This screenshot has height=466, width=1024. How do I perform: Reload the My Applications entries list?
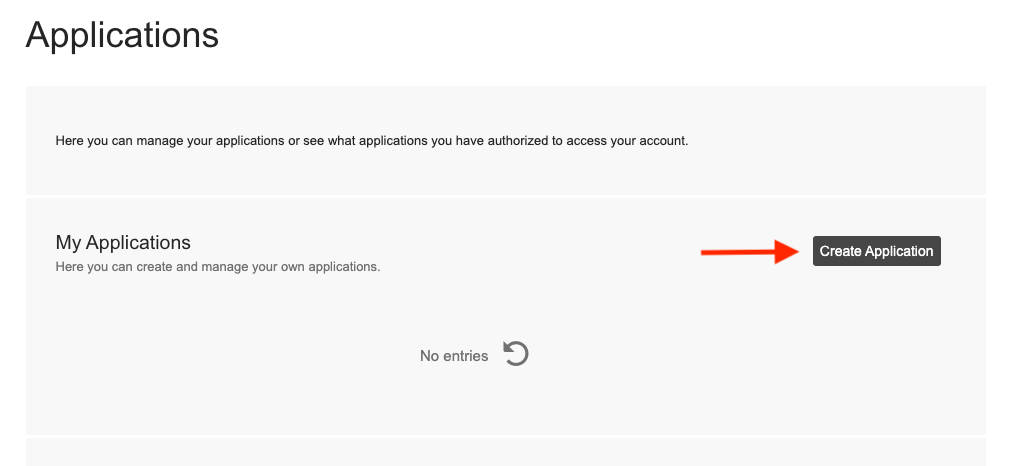515,354
